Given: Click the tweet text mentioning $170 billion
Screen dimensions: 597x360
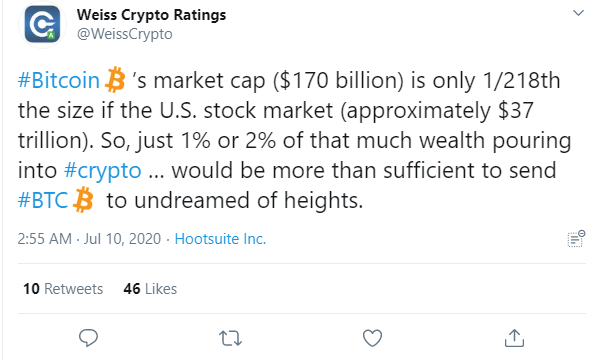Looking at the screenshot, I should tap(294, 140).
